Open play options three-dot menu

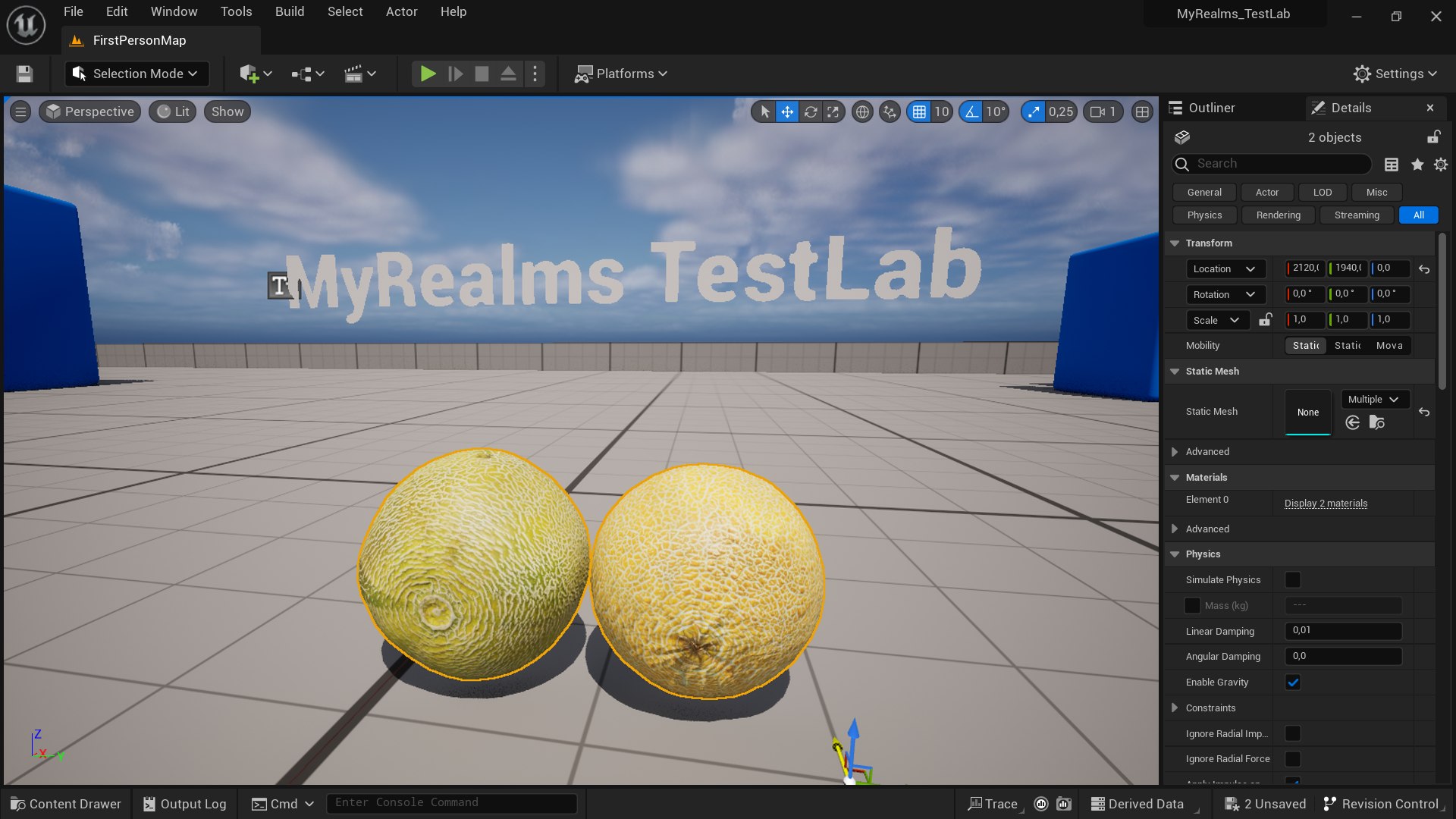(535, 74)
